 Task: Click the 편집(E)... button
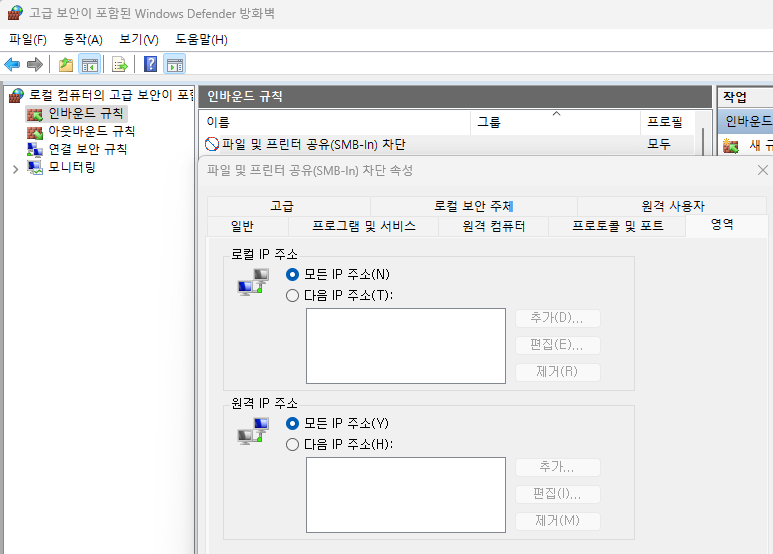558,345
